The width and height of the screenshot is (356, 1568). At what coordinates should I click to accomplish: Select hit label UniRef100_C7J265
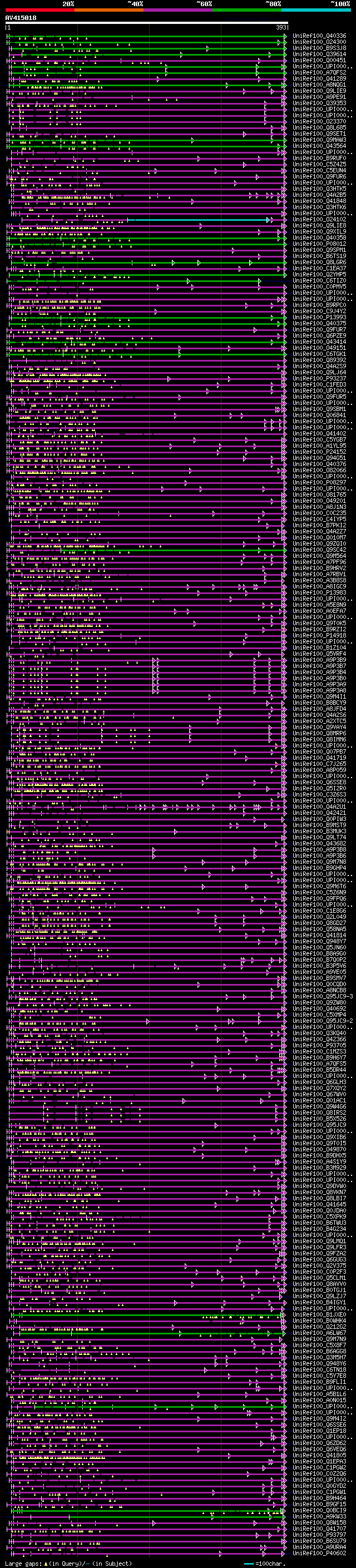coord(319,764)
